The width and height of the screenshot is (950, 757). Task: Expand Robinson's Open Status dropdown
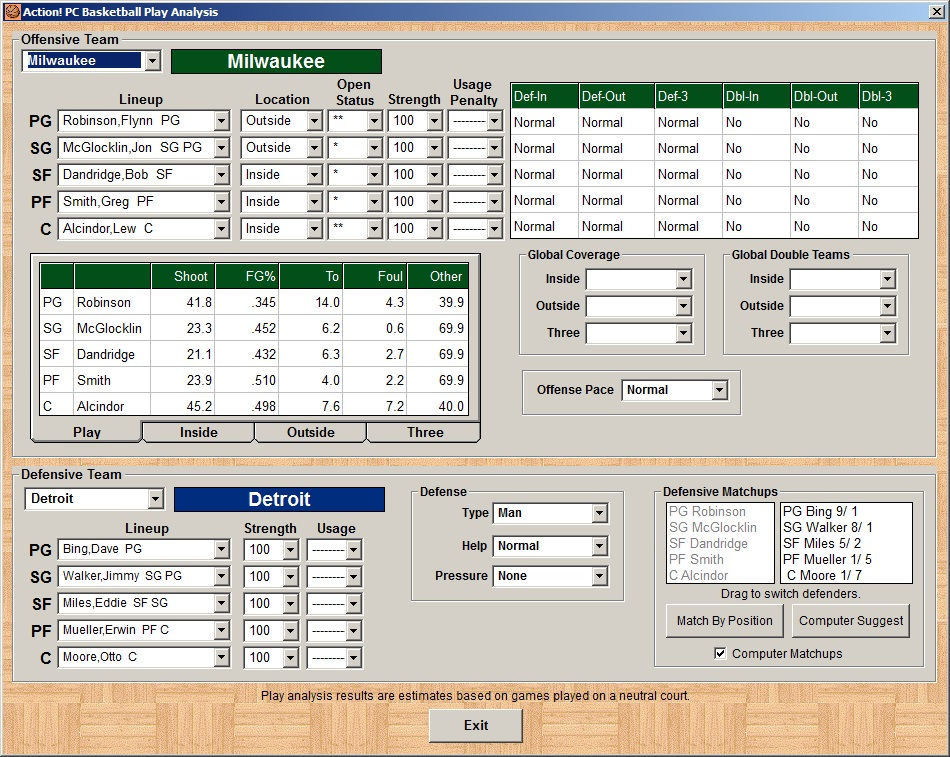point(374,121)
